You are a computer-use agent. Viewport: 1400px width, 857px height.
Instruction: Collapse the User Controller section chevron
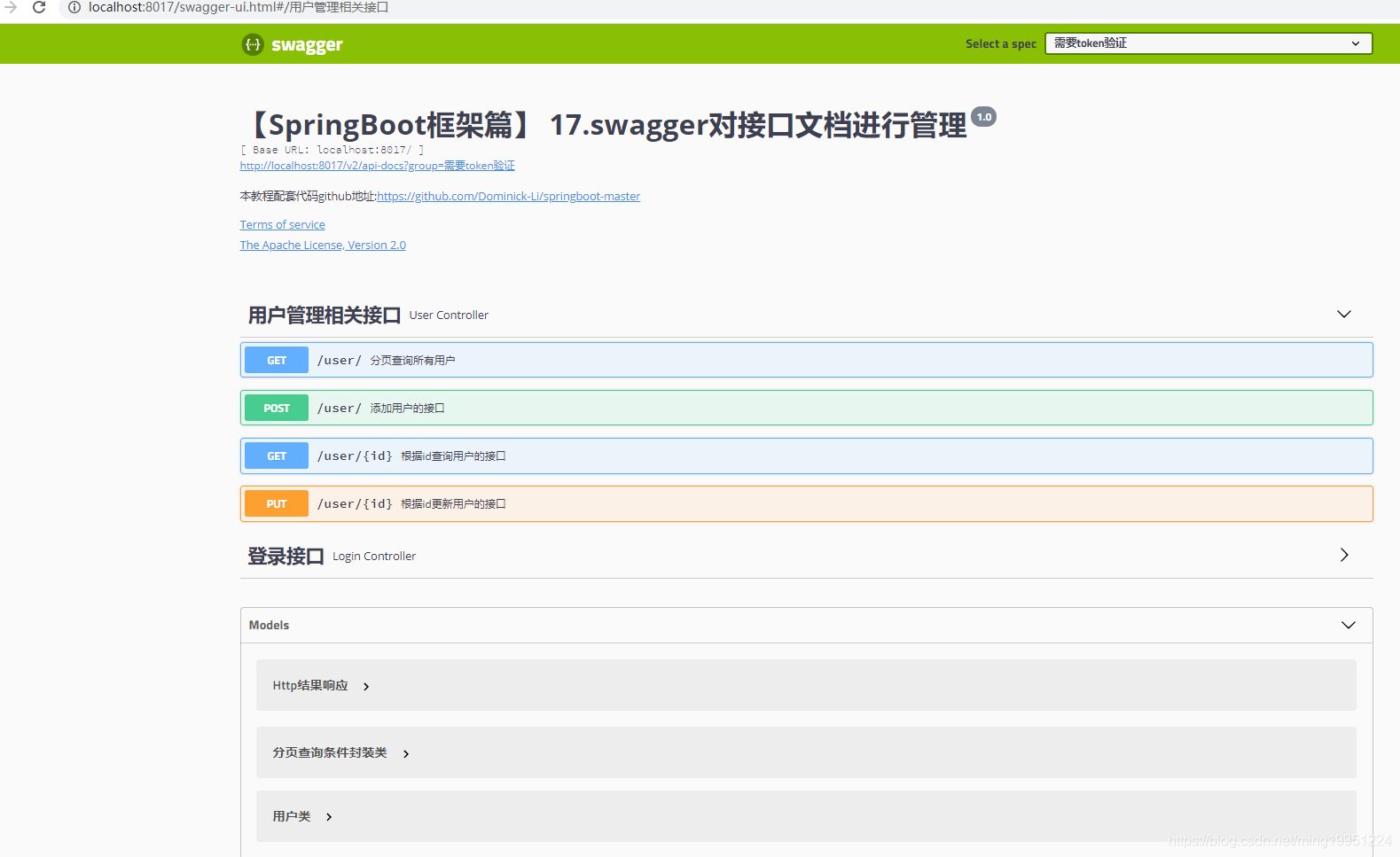[1343, 315]
